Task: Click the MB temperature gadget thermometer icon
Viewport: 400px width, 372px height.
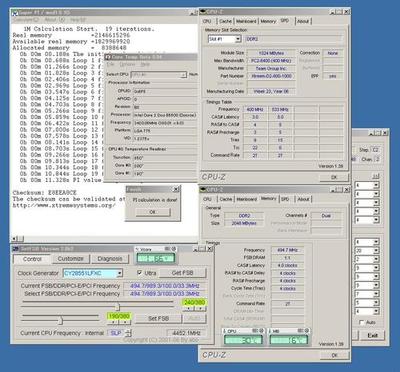Action: tap(271, 331)
